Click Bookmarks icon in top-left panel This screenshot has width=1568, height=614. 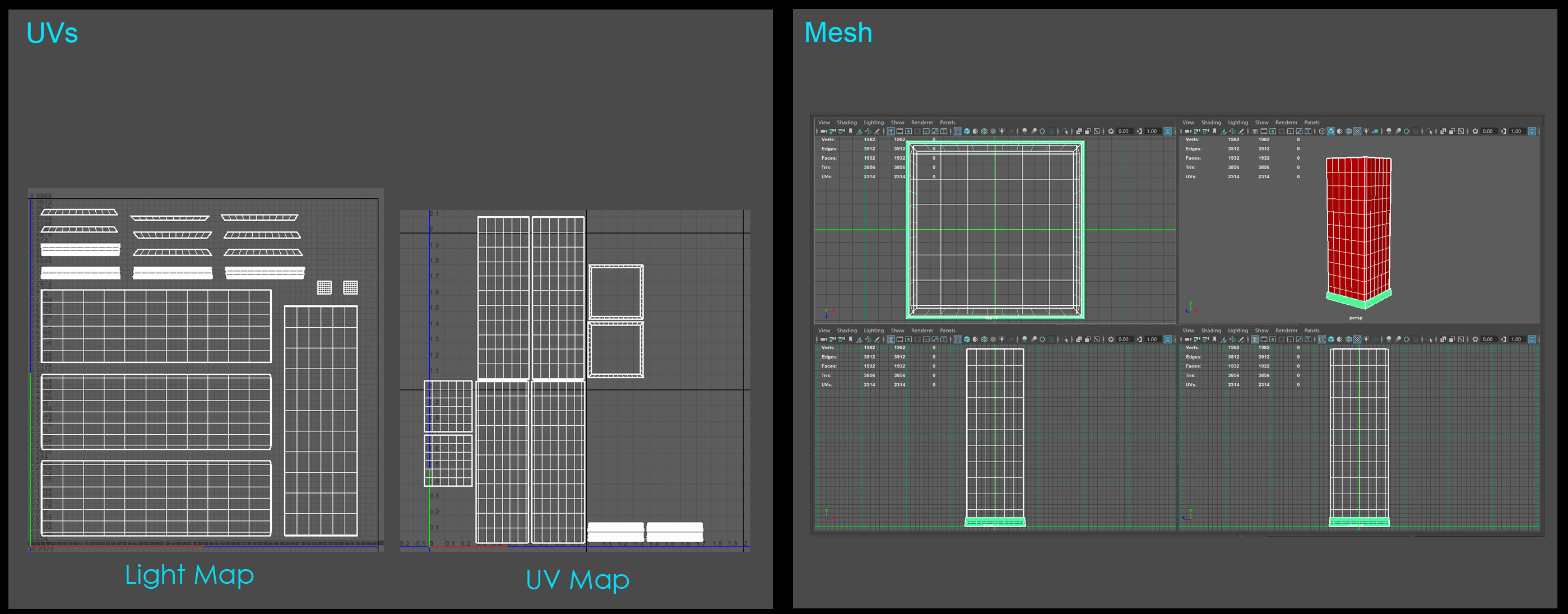850,132
